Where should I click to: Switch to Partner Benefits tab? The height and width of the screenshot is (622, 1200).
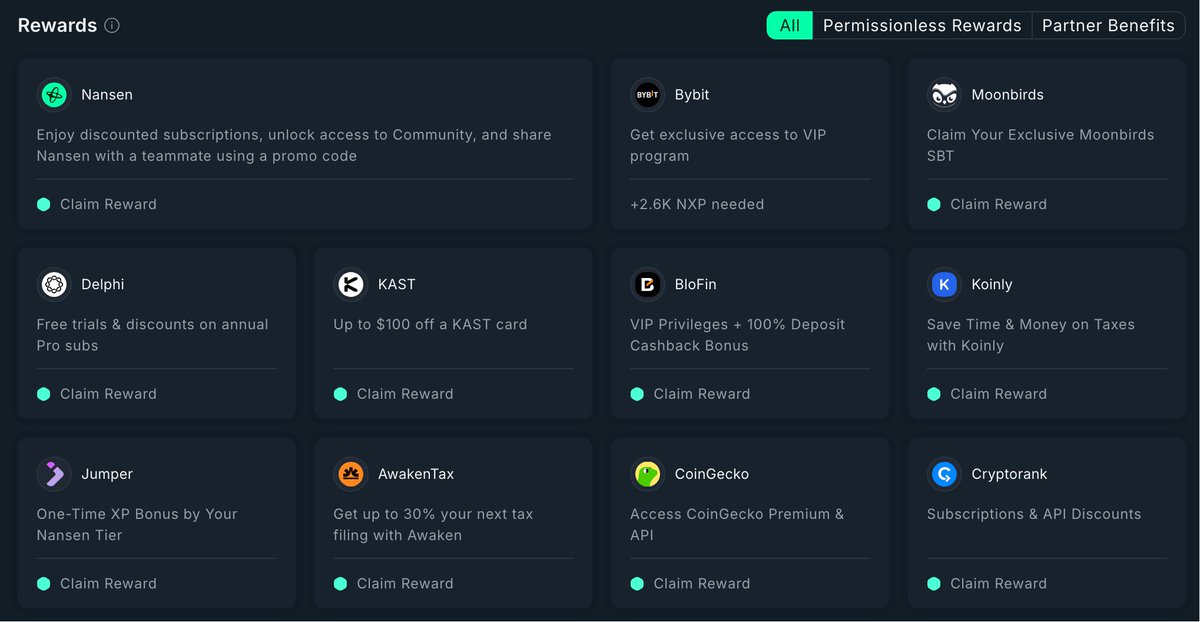[1108, 26]
